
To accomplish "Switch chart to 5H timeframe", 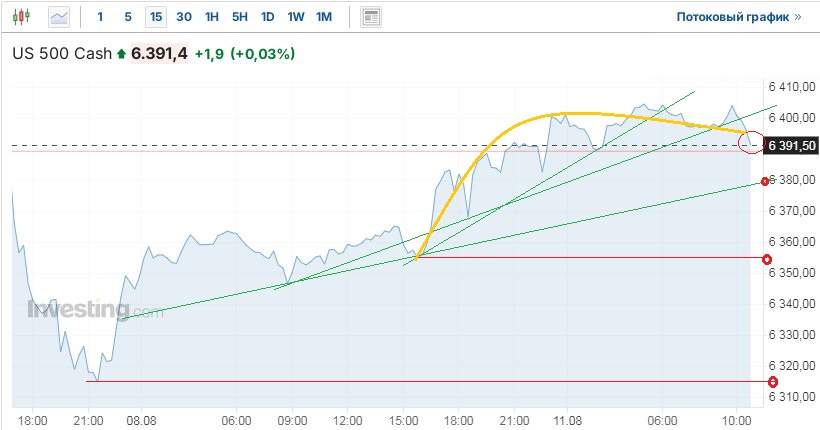I will click(x=240, y=17).
